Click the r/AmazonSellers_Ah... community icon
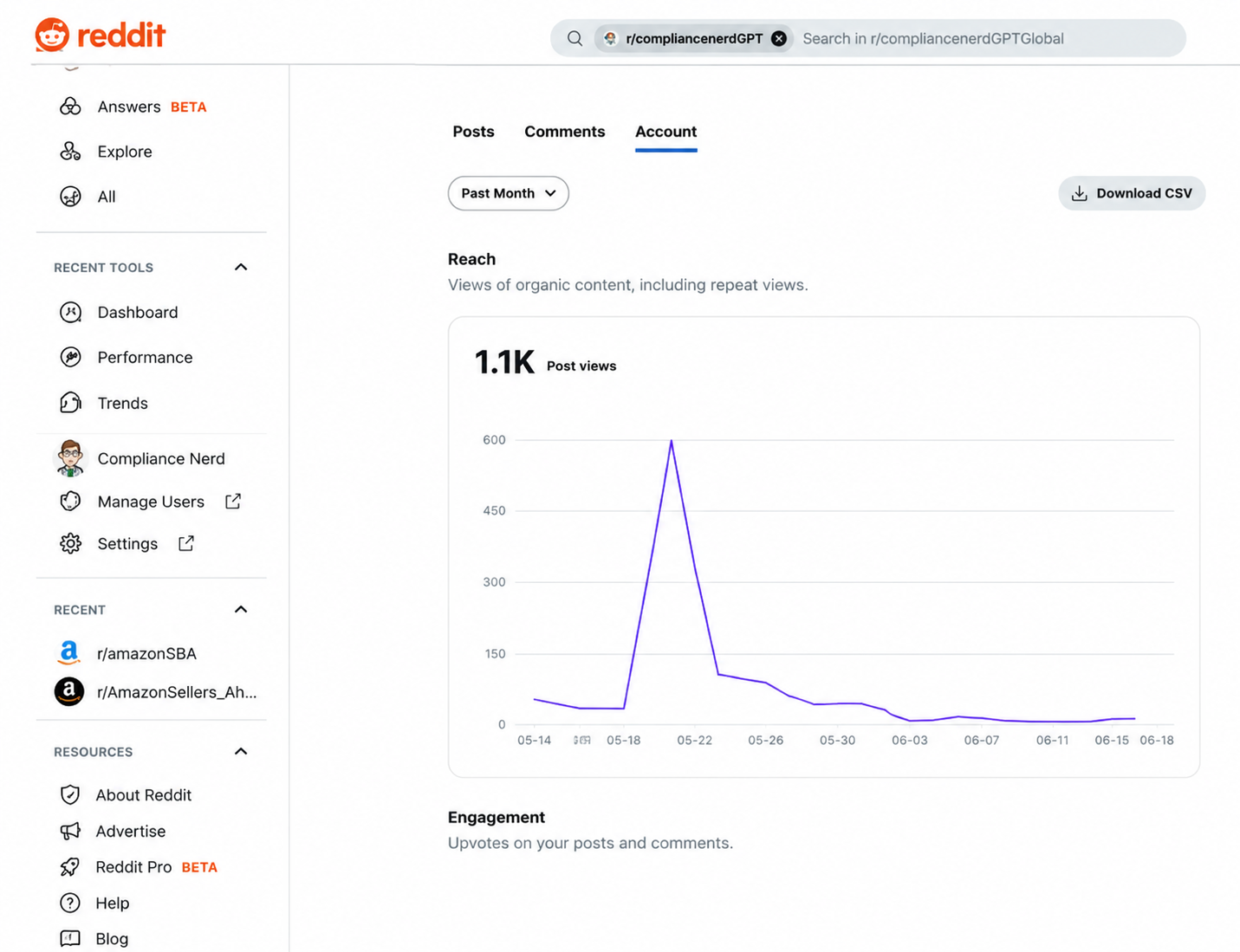This screenshot has height=952, width=1240. click(x=69, y=691)
